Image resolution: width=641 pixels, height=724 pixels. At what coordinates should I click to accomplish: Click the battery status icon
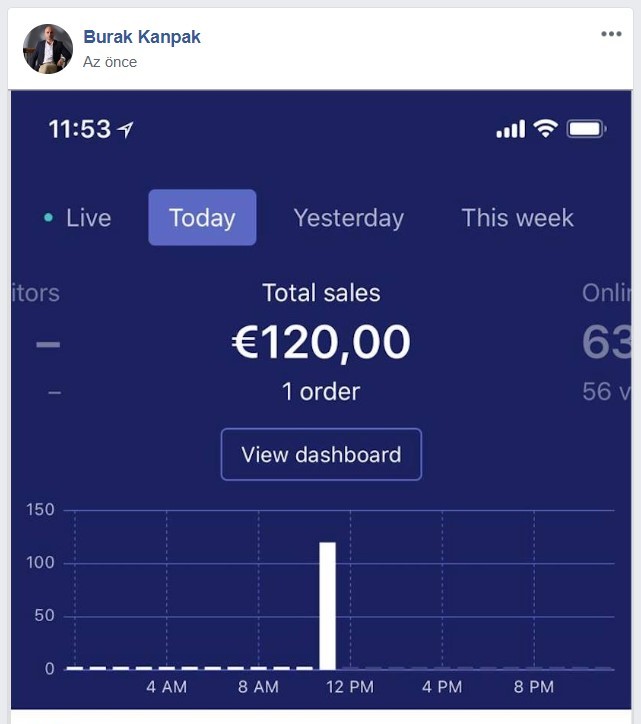tap(587, 129)
